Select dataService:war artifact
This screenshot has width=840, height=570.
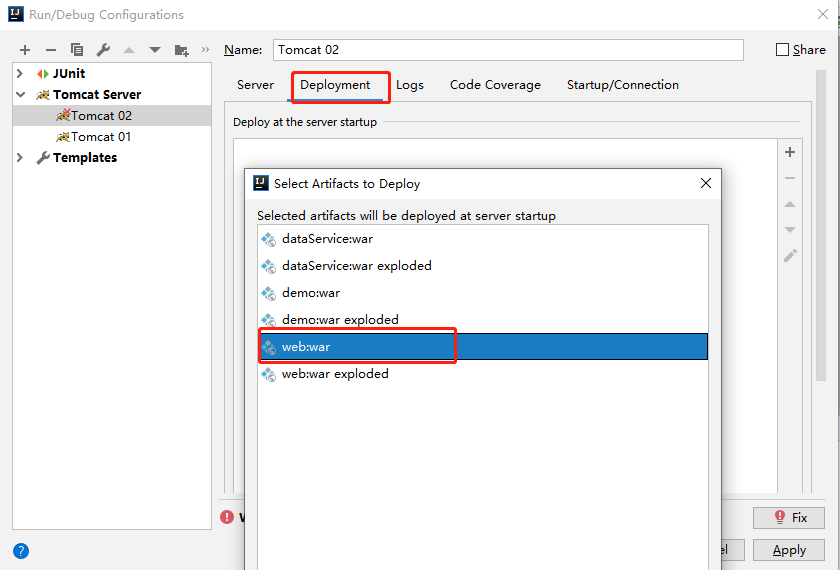point(483,239)
